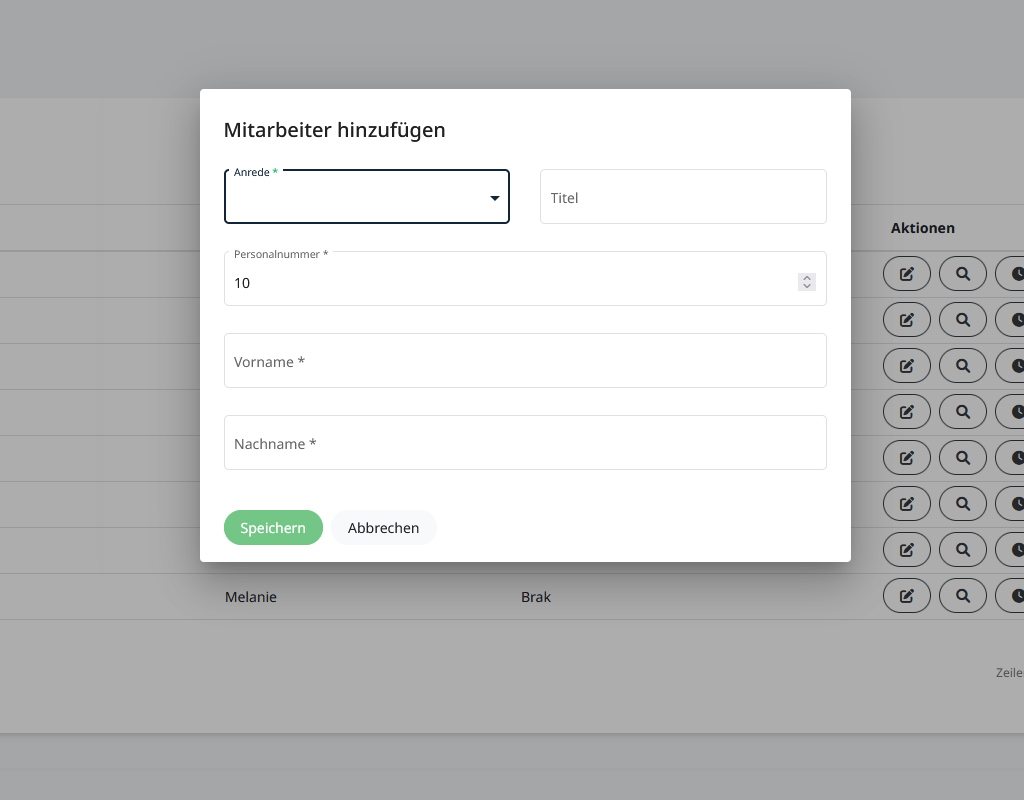Increase Personalnummer with the up arrow
1024x800 pixels.
[x=807, y=278]
